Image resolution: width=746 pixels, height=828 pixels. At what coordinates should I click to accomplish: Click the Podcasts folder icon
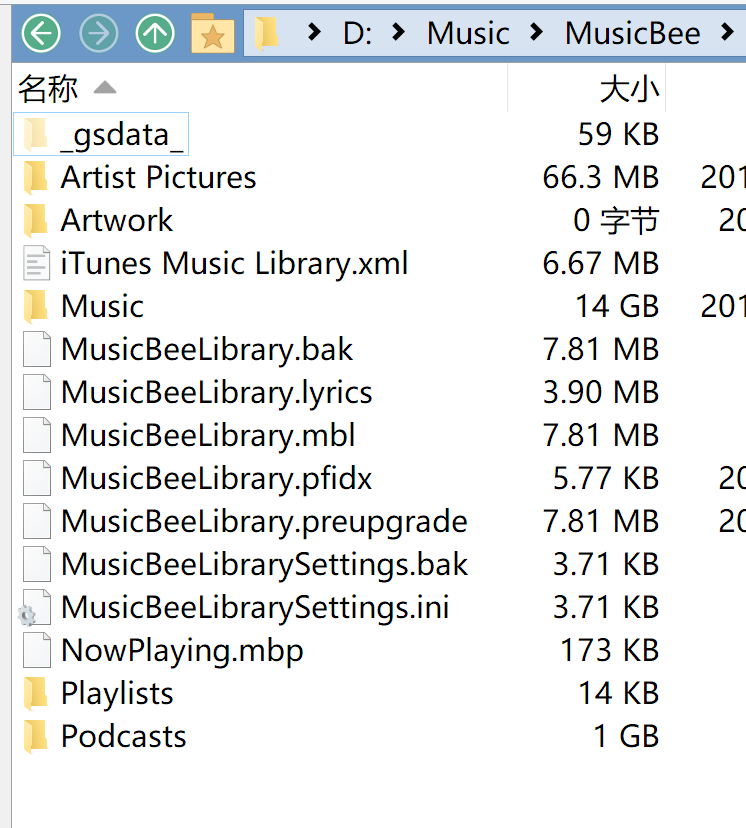36,737
